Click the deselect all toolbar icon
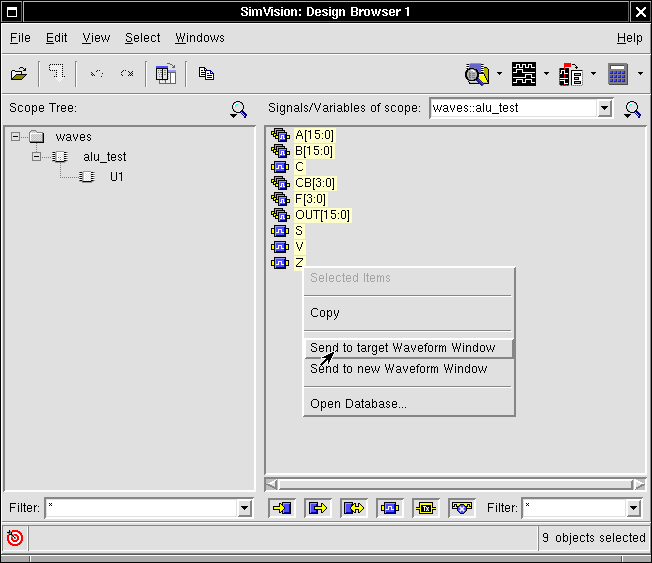This screenshot has width=652, height=563. 57,72
